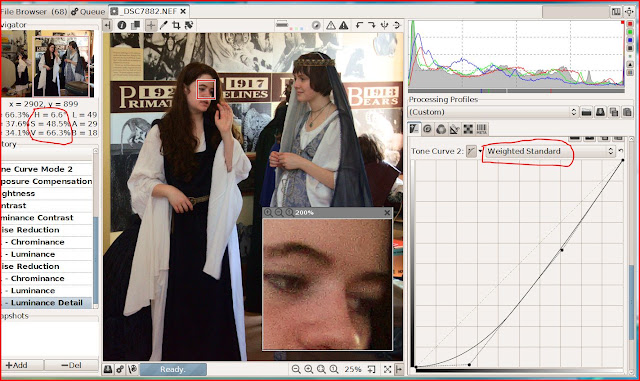Screen dimensions: 640x381
Task: Switch to File Browser tab
Action: pyautogui.click(x=33, y=11)
